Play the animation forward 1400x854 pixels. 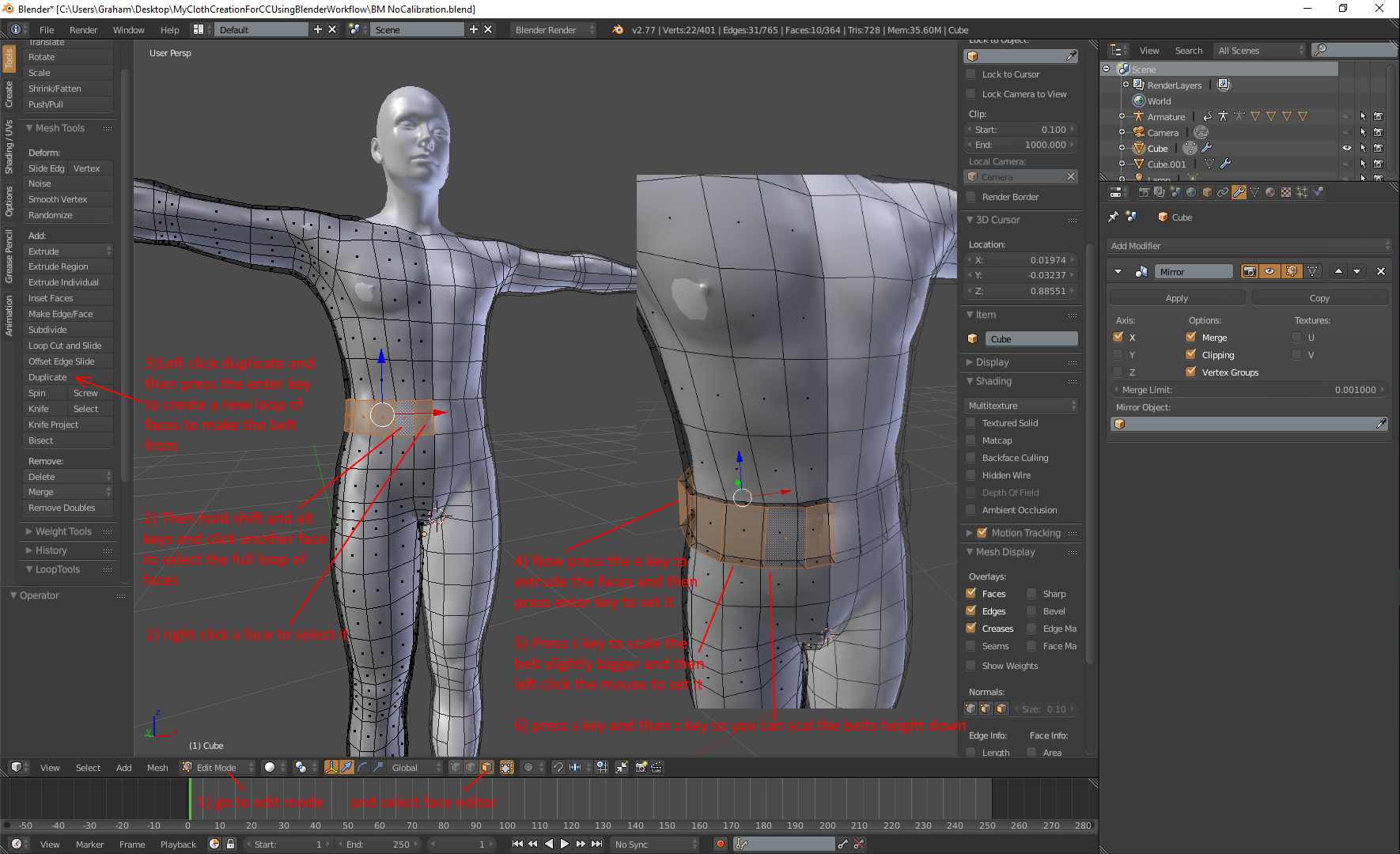[x=564, y=844]
